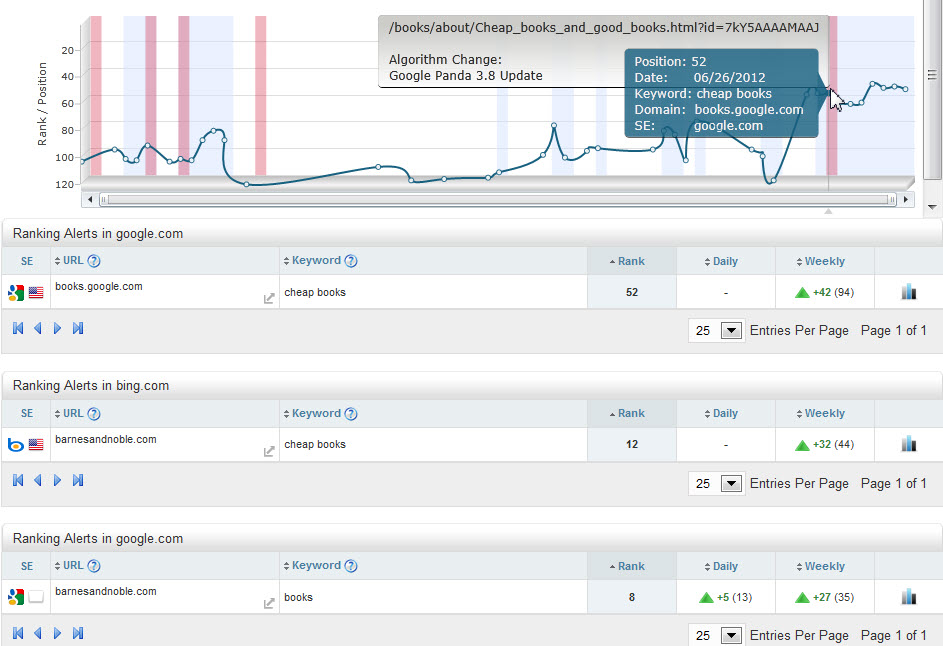
Task: Go to last page in first alerts table
Action: coord(78,328)
